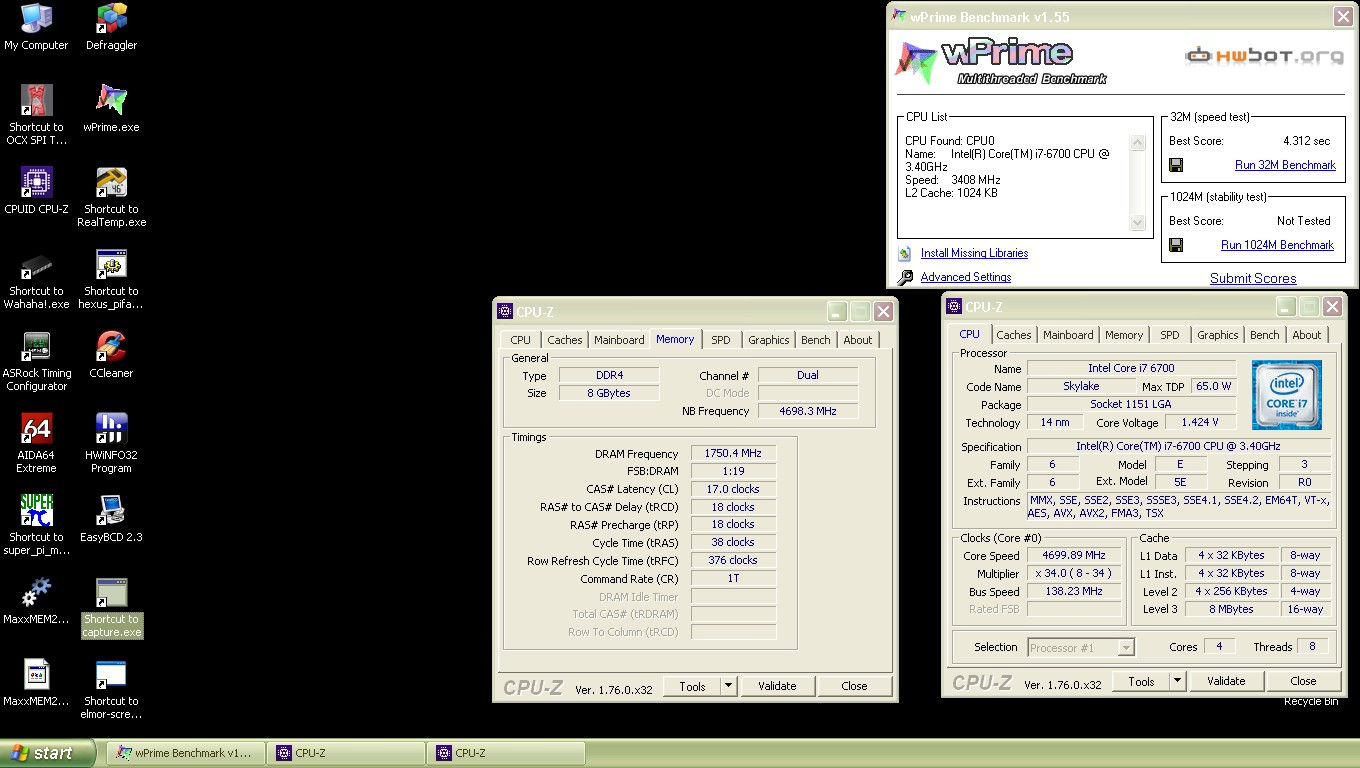This screenshot has width=1360, height=768.
Task: Open the MaxxMEM2 text file icon
Action: coord(36,674)
